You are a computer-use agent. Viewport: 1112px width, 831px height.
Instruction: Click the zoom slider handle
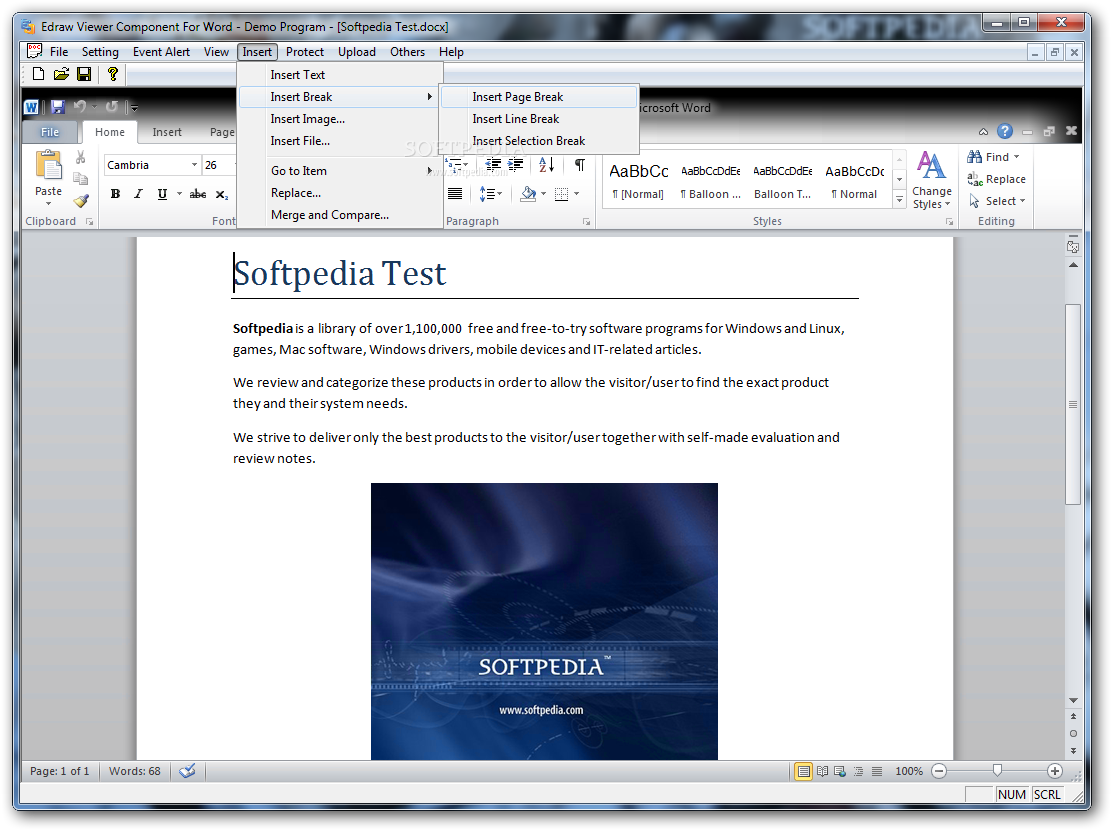coord(997,770)
